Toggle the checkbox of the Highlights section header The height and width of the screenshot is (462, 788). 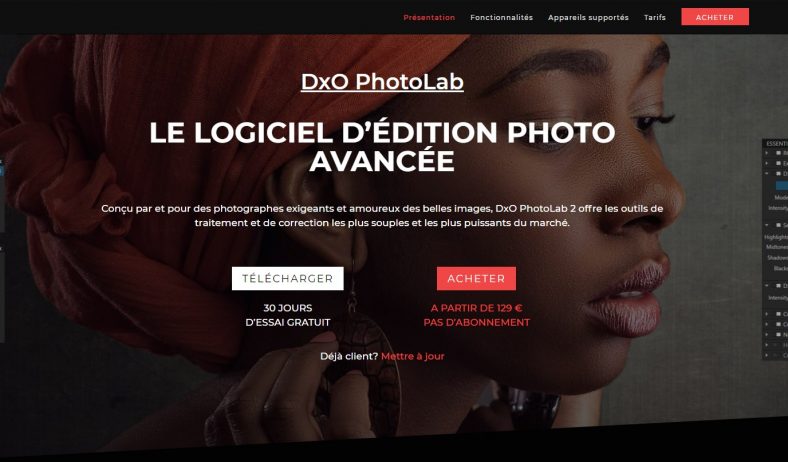click(x=778, y=225)
